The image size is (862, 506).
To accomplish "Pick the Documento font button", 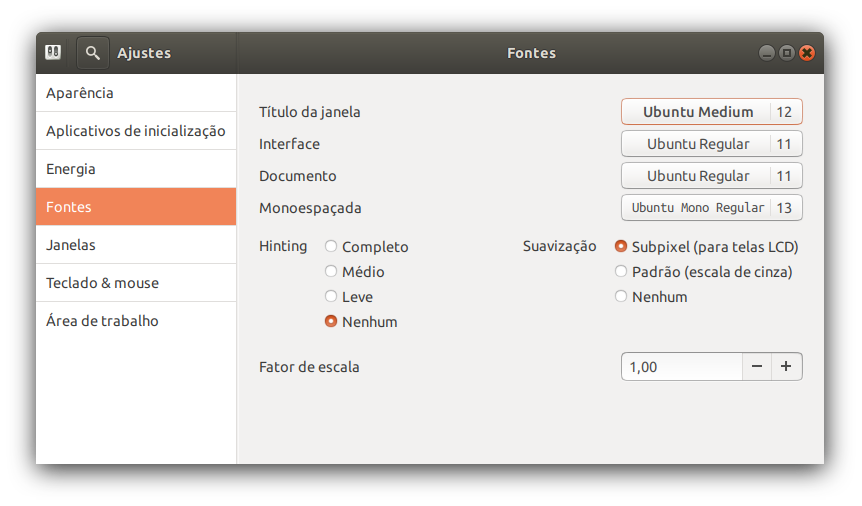I will (x=711, y=176).
